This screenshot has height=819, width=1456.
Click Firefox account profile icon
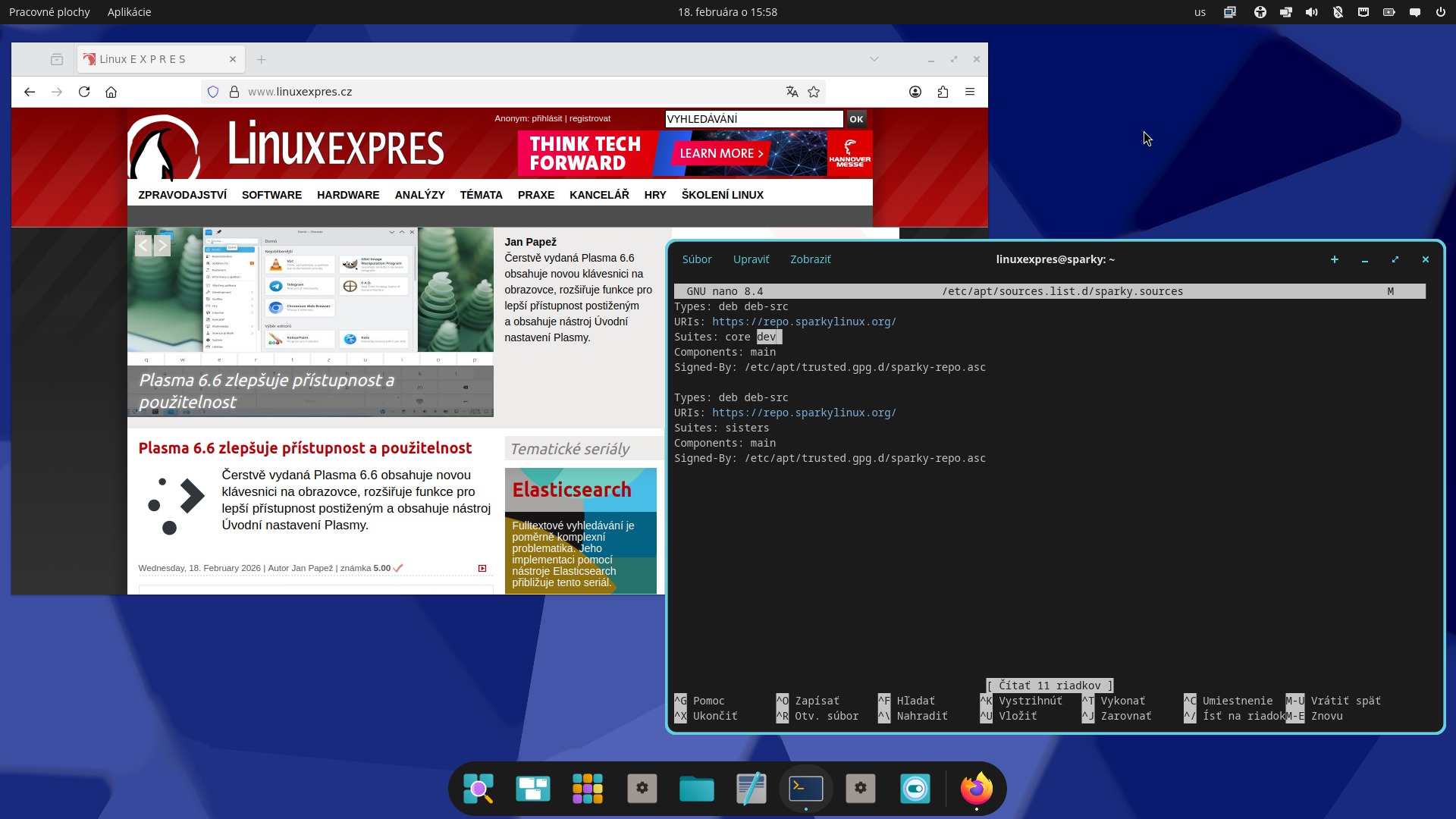coord(915,92)
